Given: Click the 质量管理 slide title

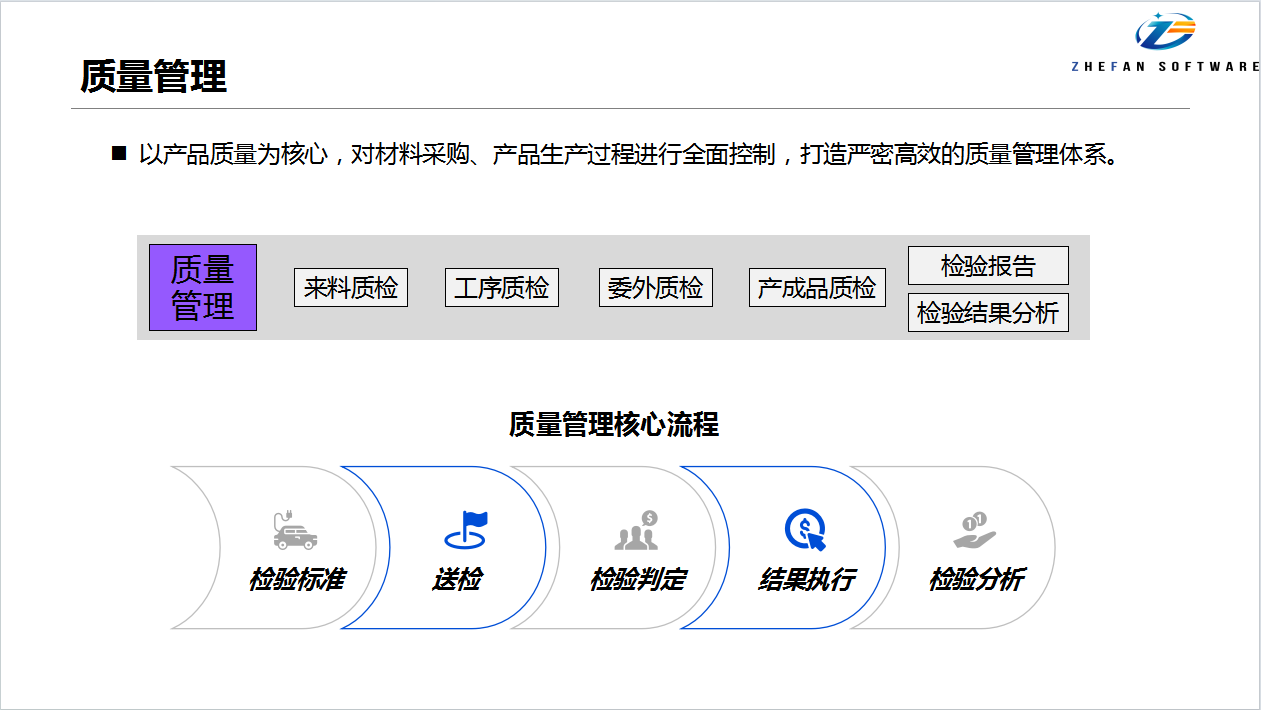Looking at the screenshot, I should pyautogui.click(x=154, y=76).
